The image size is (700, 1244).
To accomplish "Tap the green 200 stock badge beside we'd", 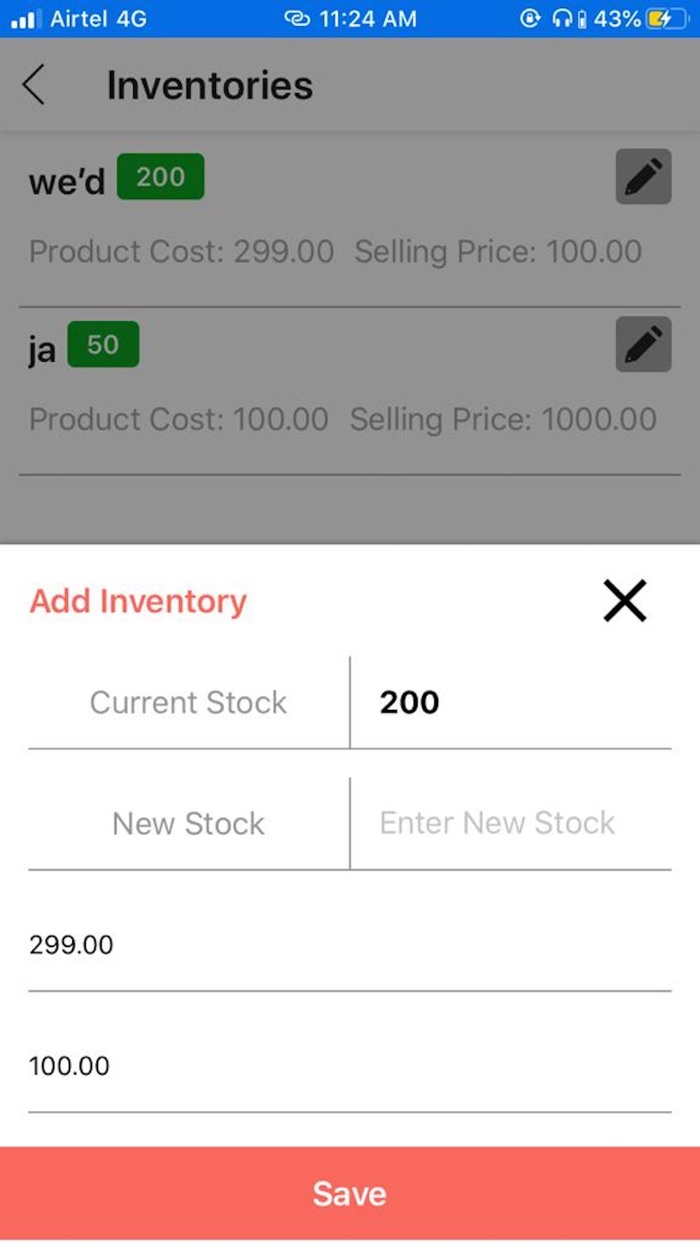I will 161,176.
